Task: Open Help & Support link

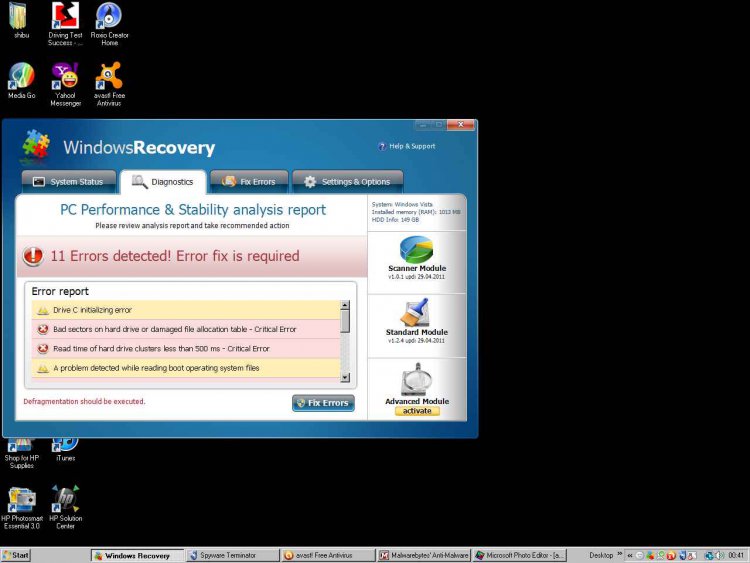Action: 407,146
